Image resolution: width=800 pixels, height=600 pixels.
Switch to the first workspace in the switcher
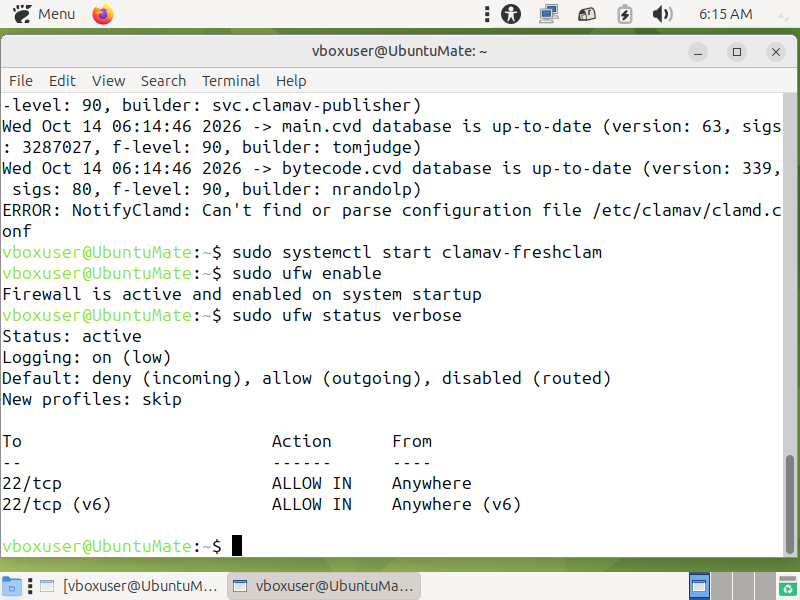[x=699, y=586]
